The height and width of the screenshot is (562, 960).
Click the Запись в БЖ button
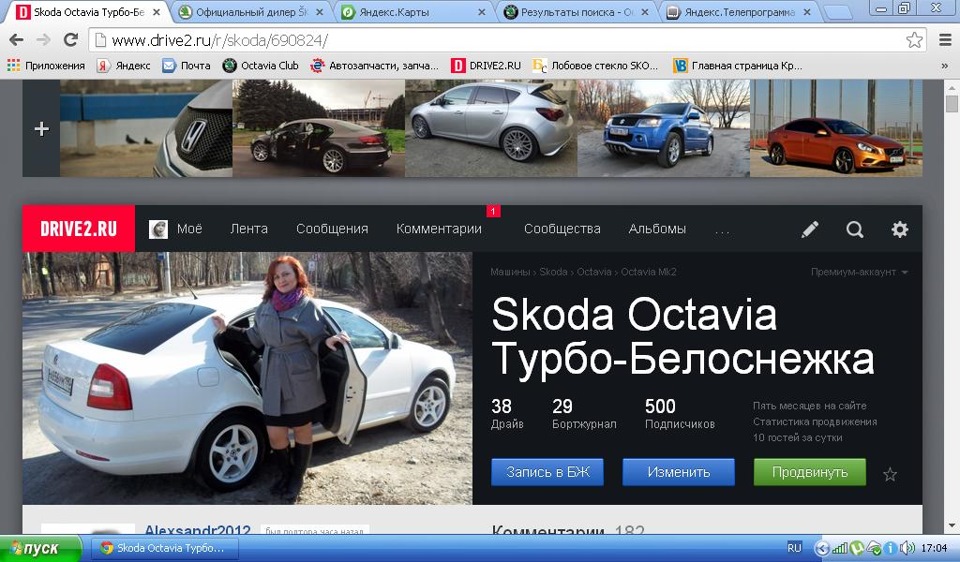point(547,472)
